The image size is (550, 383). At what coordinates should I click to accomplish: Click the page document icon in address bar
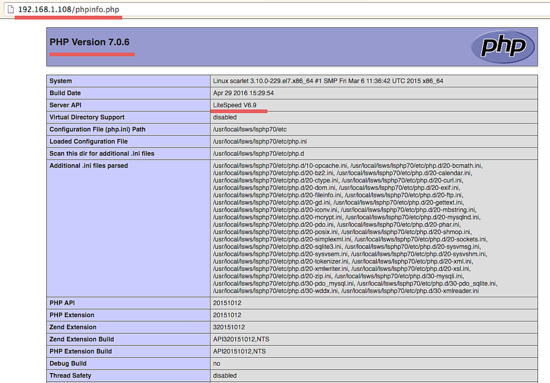tap(11, 9)
